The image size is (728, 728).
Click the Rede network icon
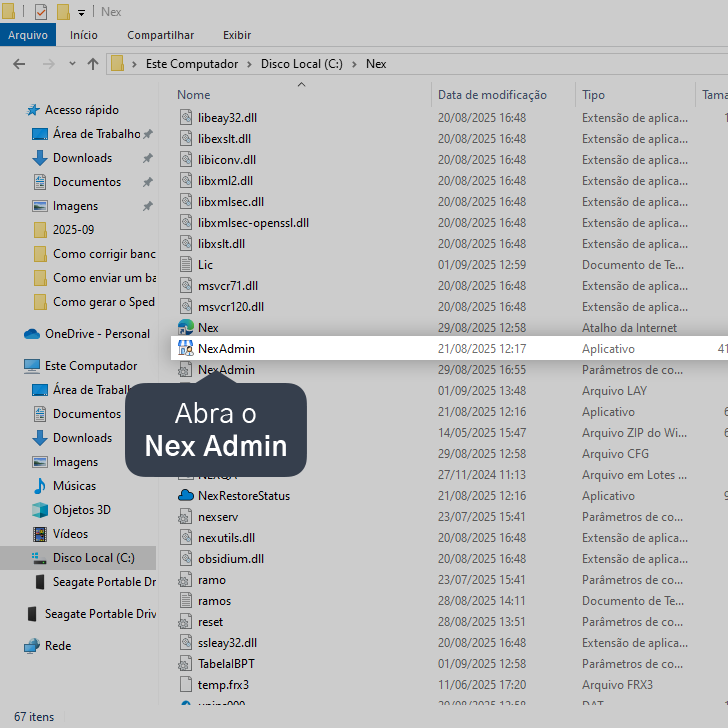point(32,646)
